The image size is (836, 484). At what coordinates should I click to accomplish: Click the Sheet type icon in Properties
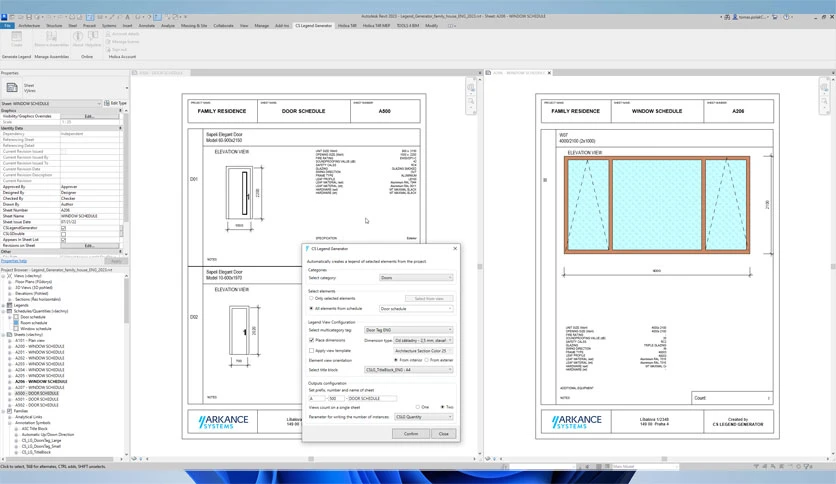pyautogui.click(x=12, y=87)
